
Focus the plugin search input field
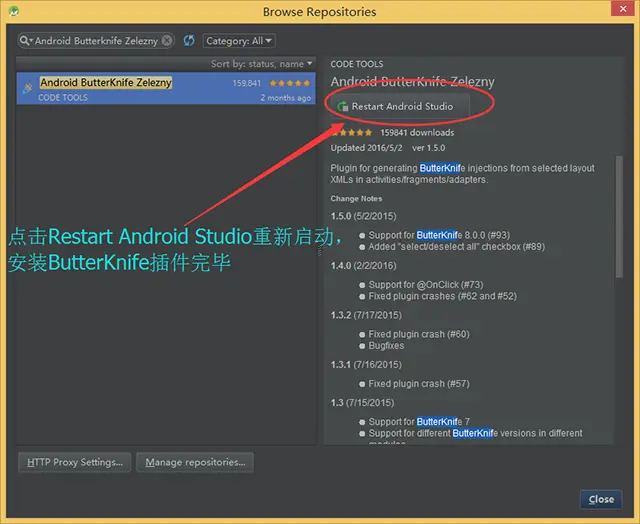tap(96, 40)
